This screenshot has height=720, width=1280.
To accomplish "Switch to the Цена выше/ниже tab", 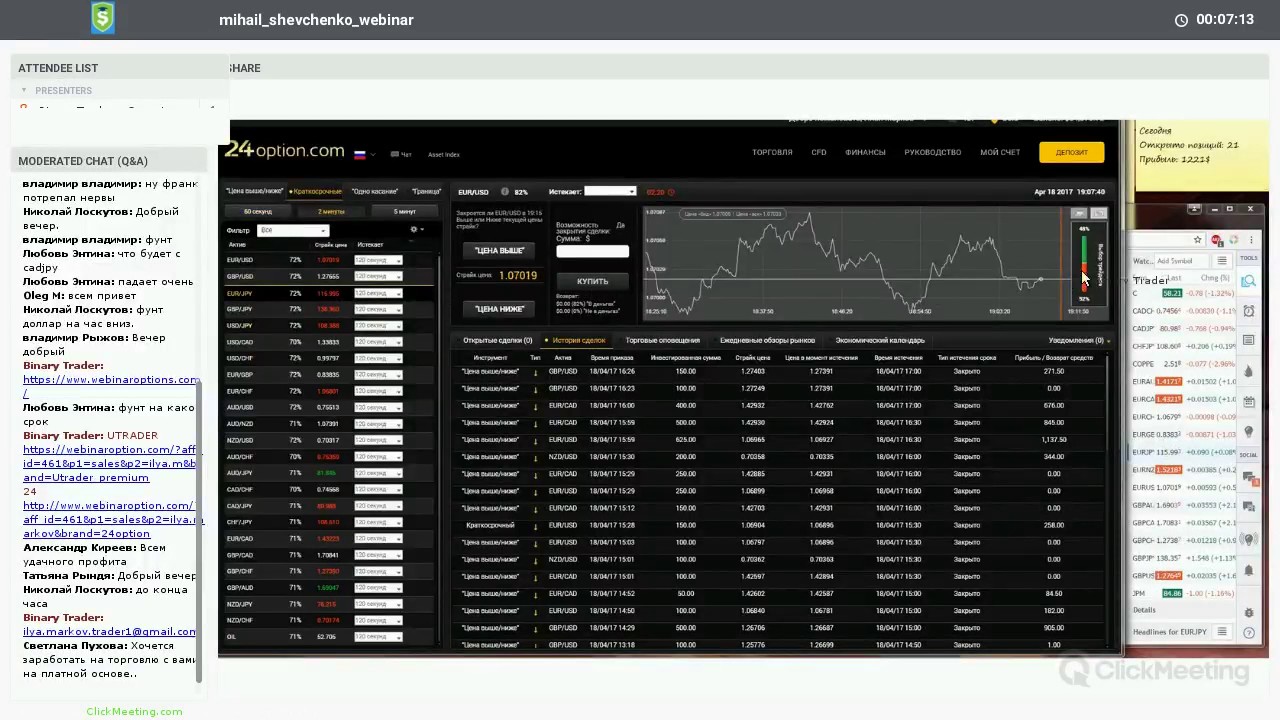I will (x=254, y=191).
